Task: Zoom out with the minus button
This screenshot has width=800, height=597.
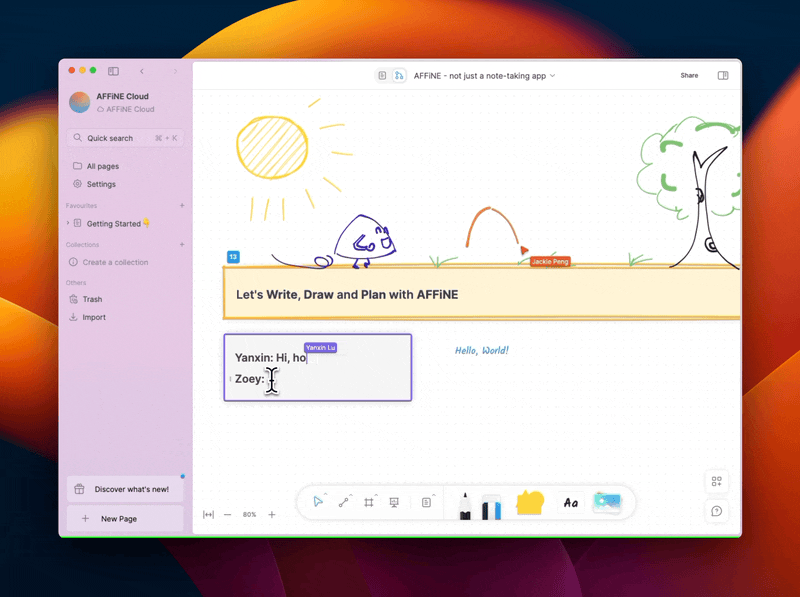Action: click(228, 514)
